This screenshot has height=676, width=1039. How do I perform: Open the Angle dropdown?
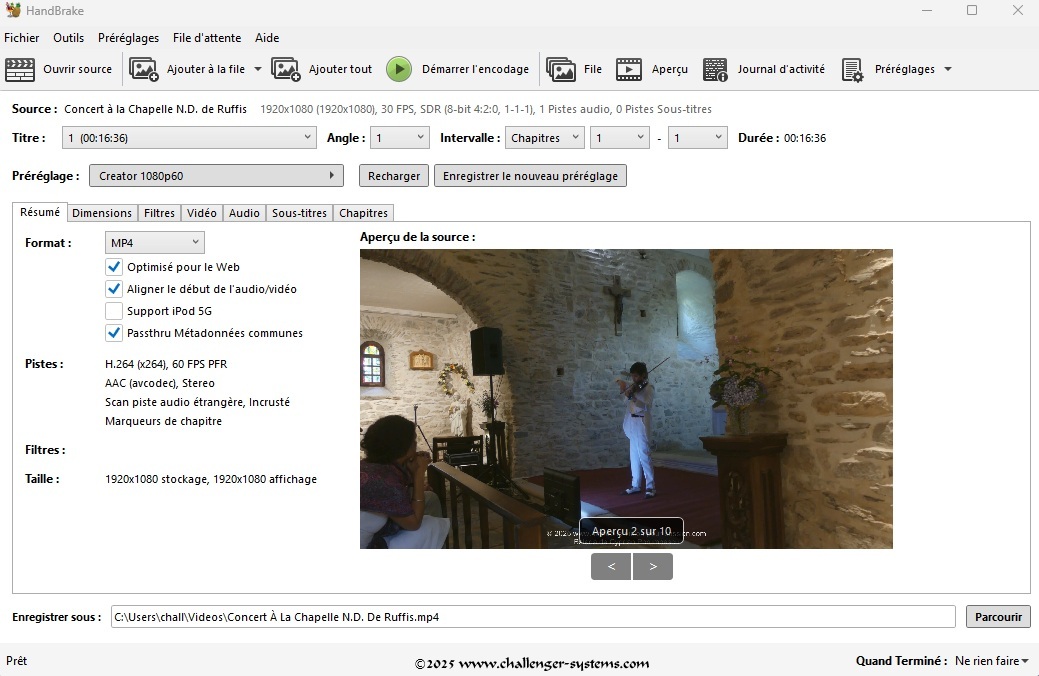pyautogui.click(x=400, y=138)
